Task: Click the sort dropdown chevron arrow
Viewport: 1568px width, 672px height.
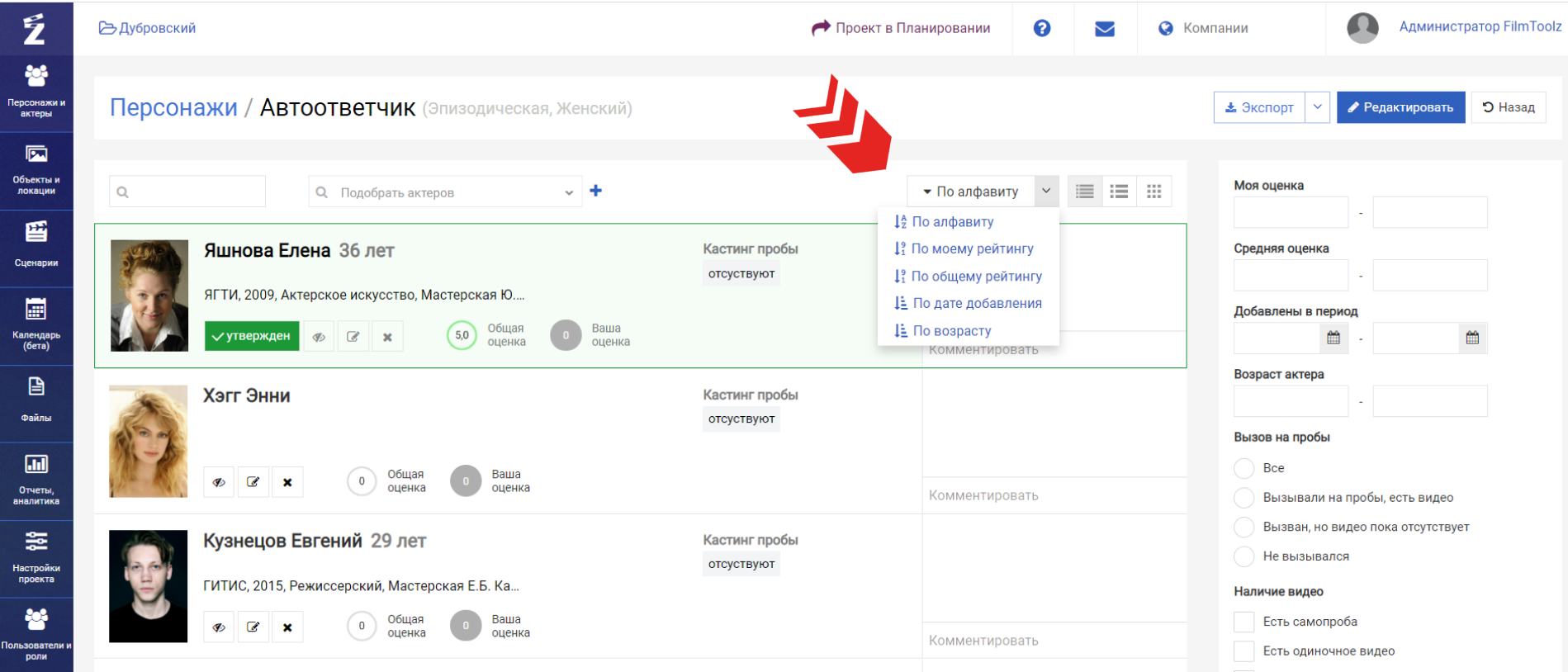Action: pos(1046,192)
